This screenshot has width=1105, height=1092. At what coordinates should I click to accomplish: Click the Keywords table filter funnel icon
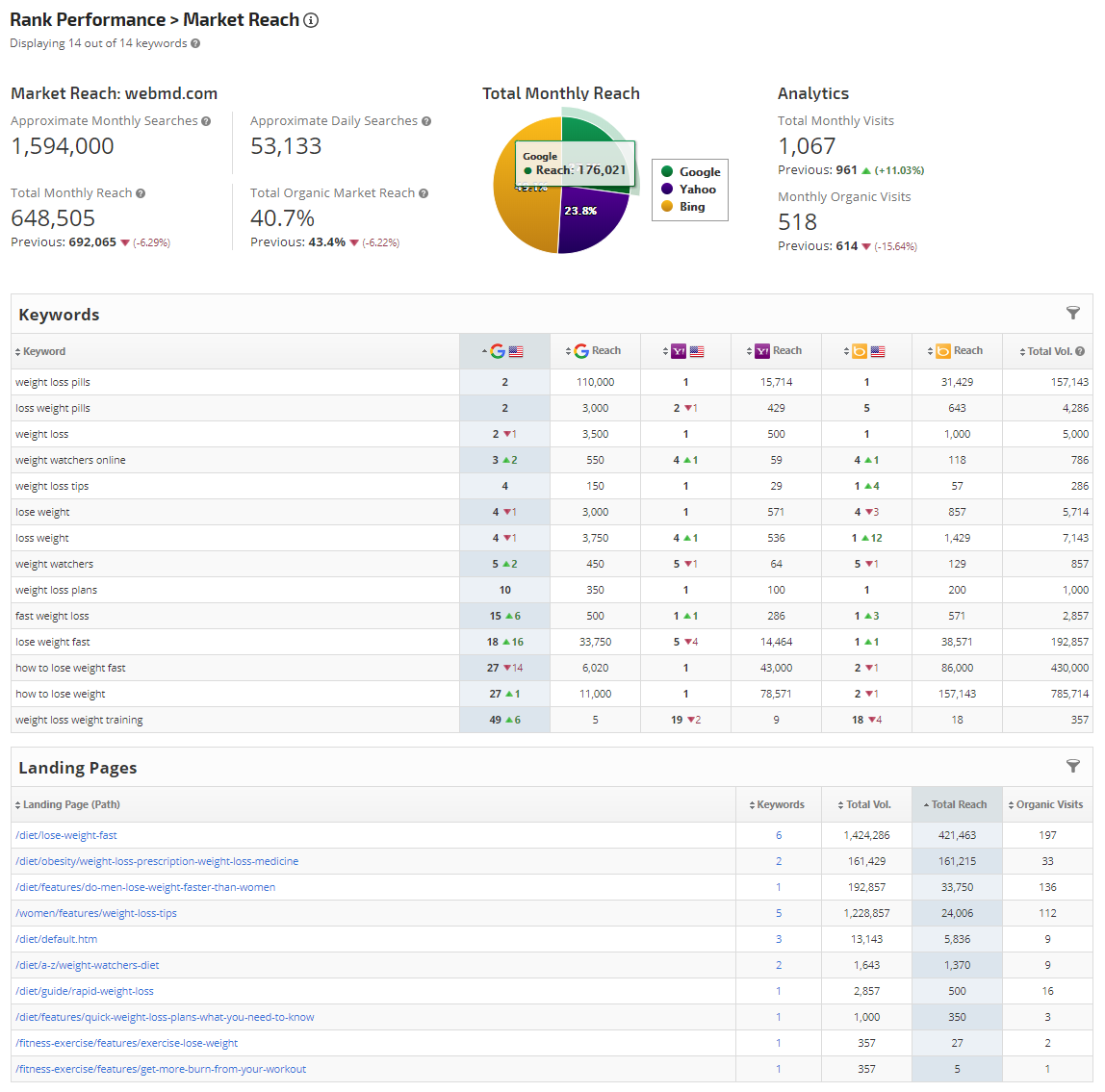click(1072, 313)
